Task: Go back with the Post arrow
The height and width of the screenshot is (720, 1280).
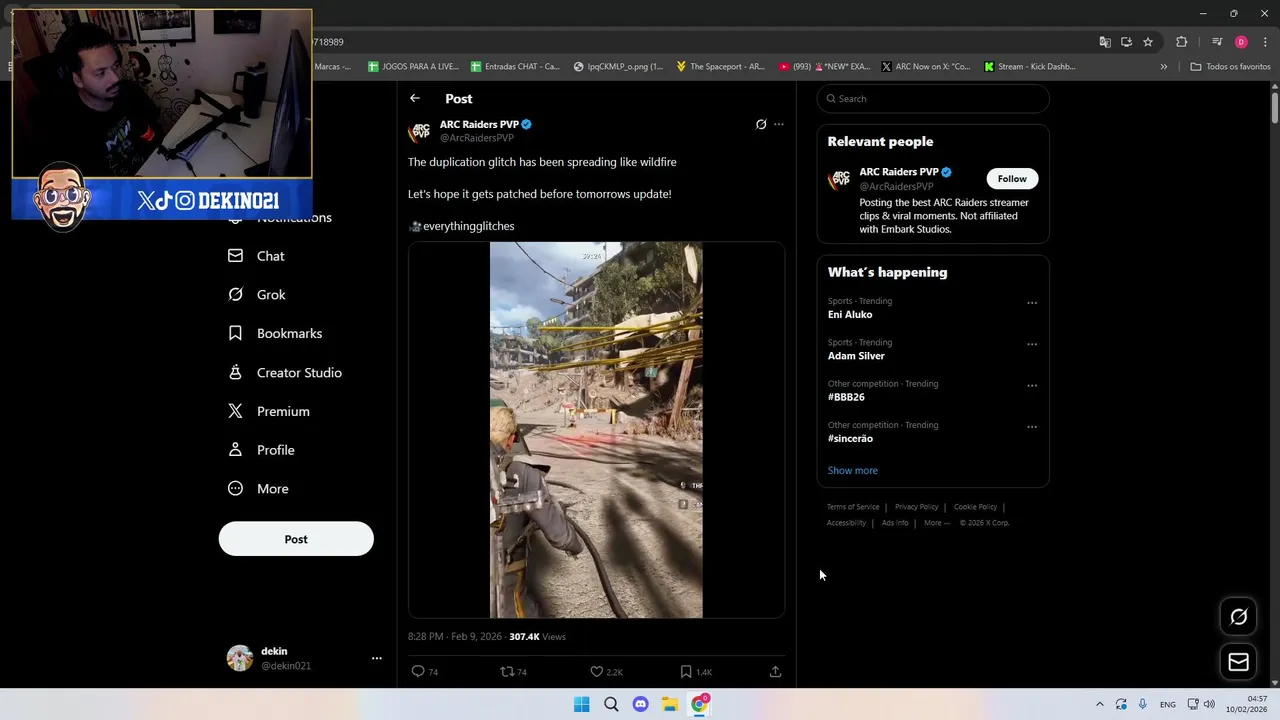Action: [414, 98]
